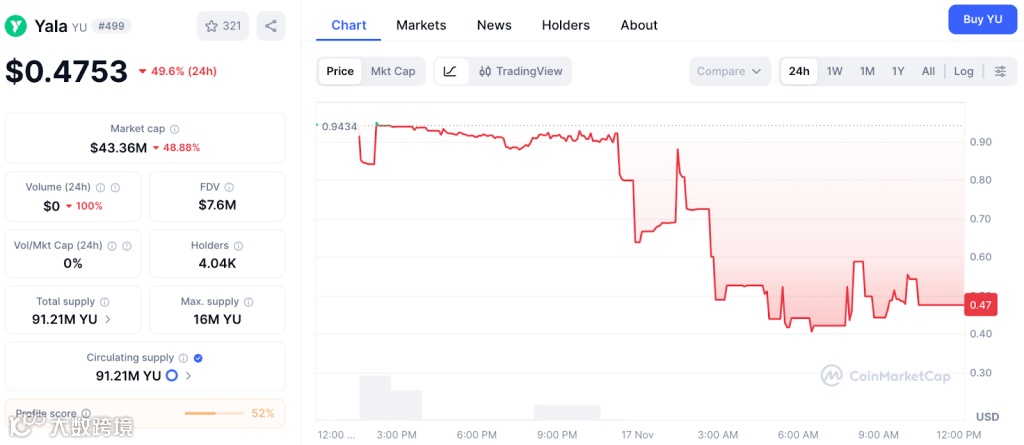Click Holders info icon

(238, 245)
